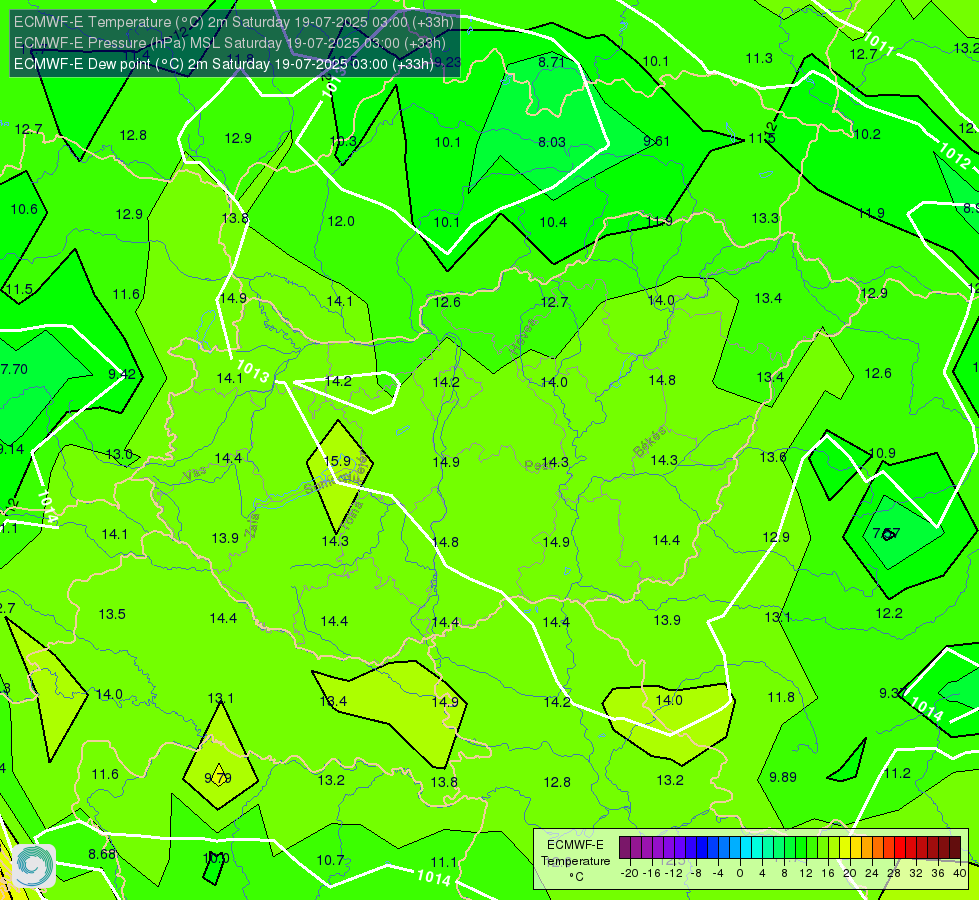Click the 10.2 temperature value
This screenshot has height=900, width=979.
(x=867, y=134)
